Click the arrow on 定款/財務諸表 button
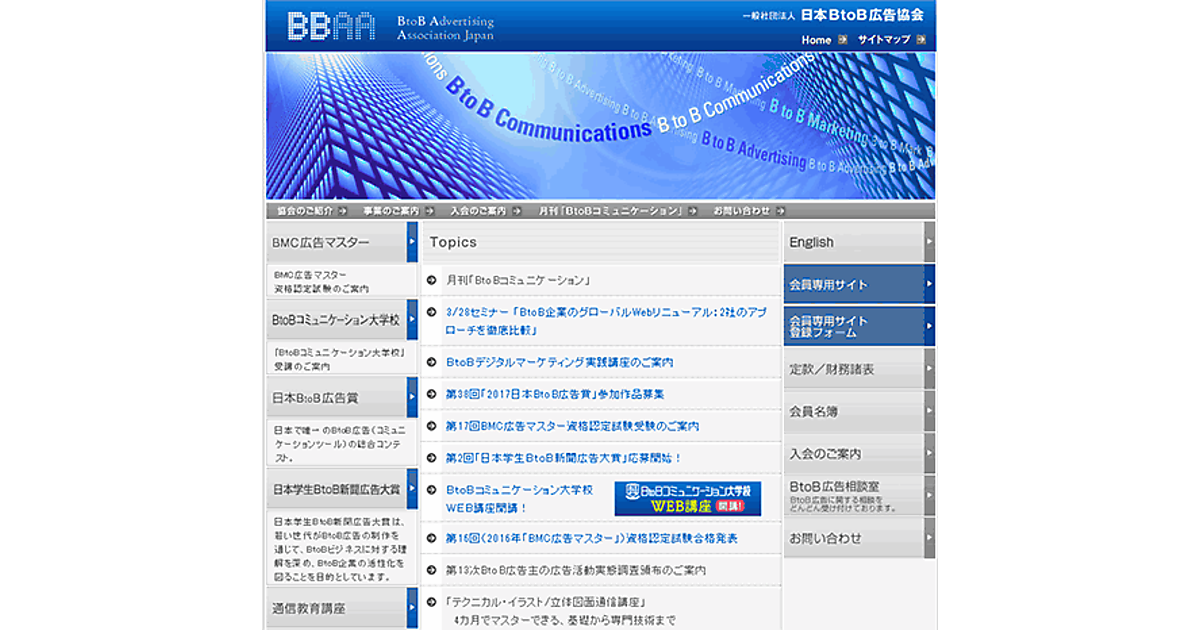The image size is (1200, 630). [930, 369]
